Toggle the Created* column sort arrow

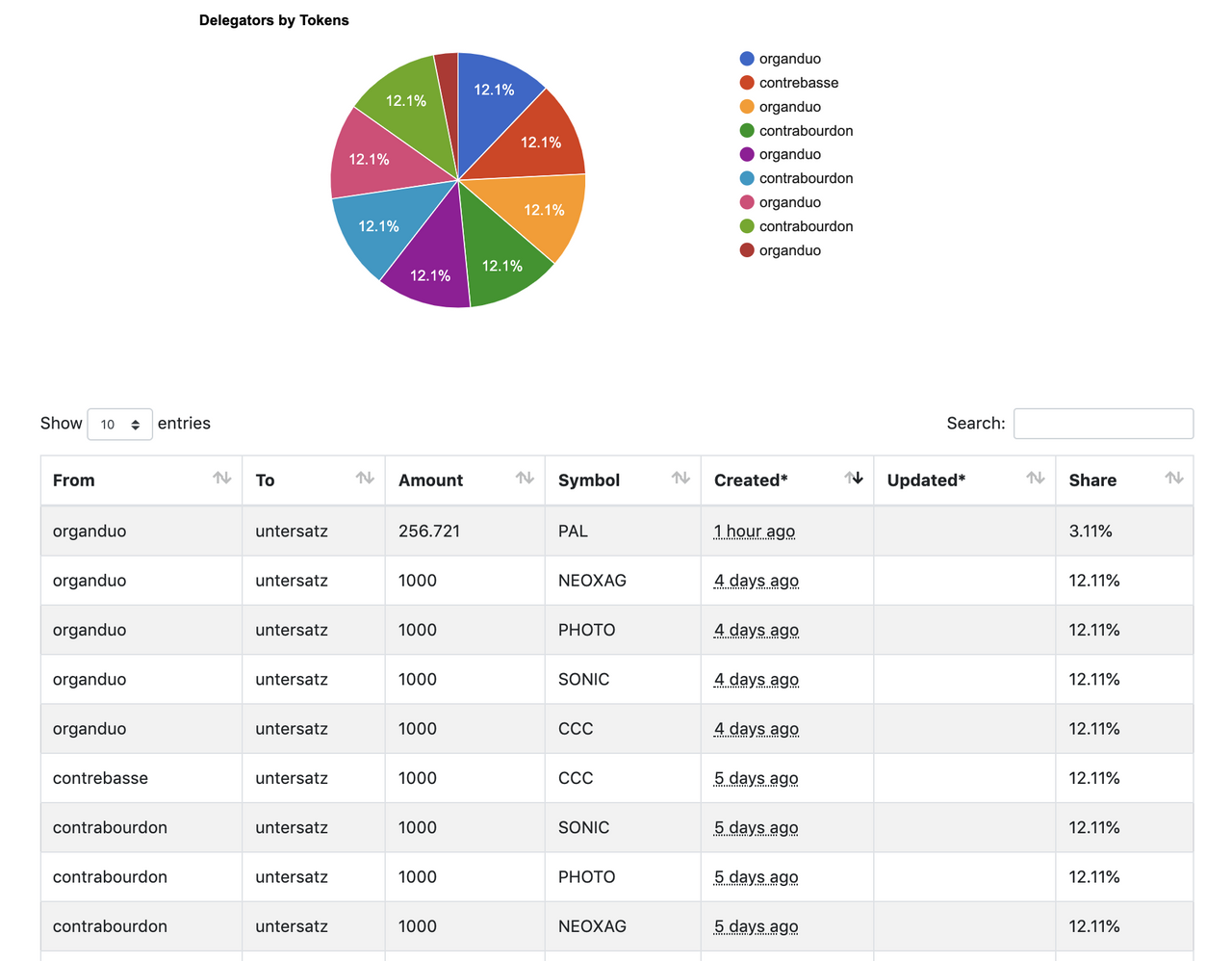(x=854, y=479)
